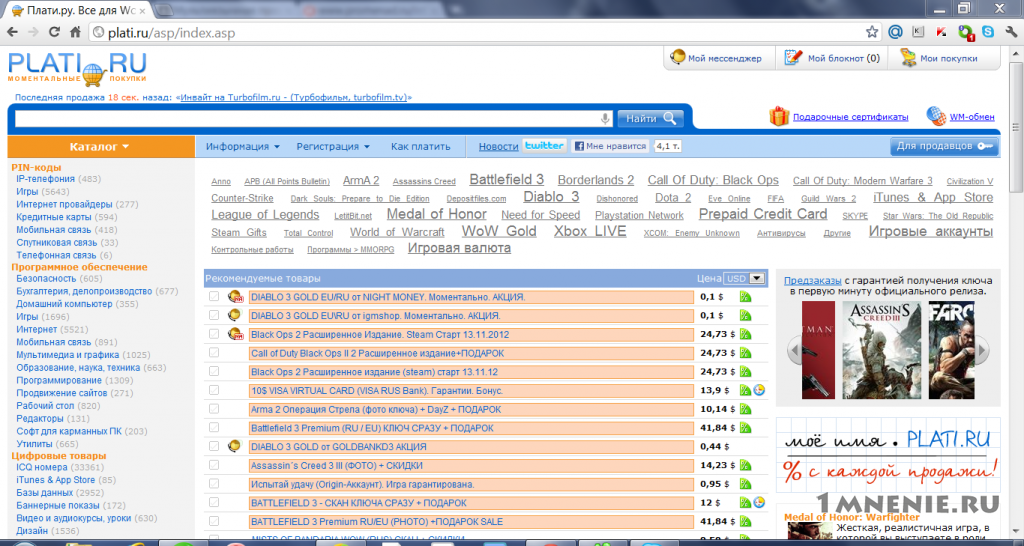Go to browser home page icon
Viewport: 1024px width, 546px height.
point(75,32)
